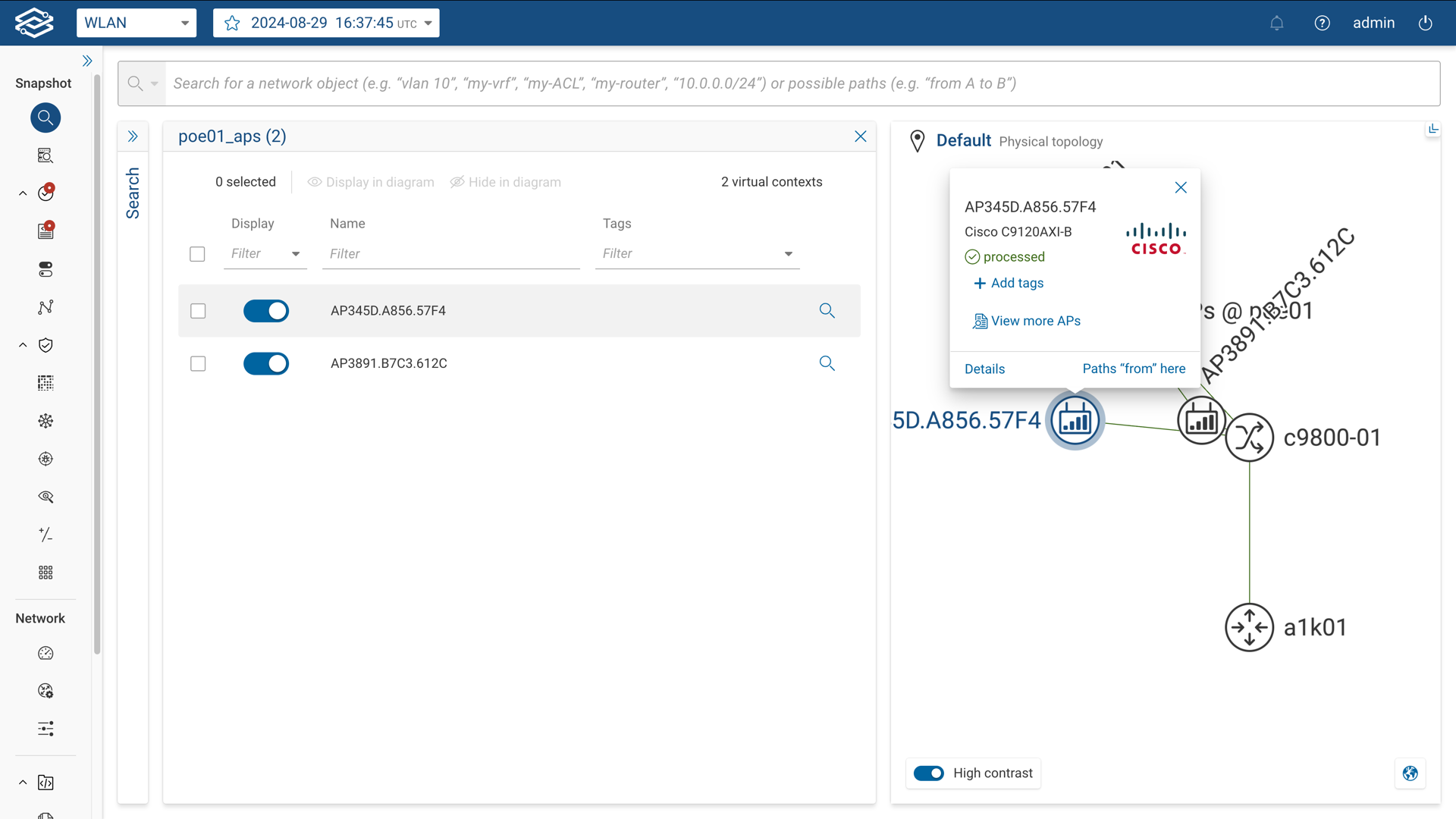The image size is (1456, 819).
Task: Favorite the snapshot with star icon
Action: [x=232, y=23]
